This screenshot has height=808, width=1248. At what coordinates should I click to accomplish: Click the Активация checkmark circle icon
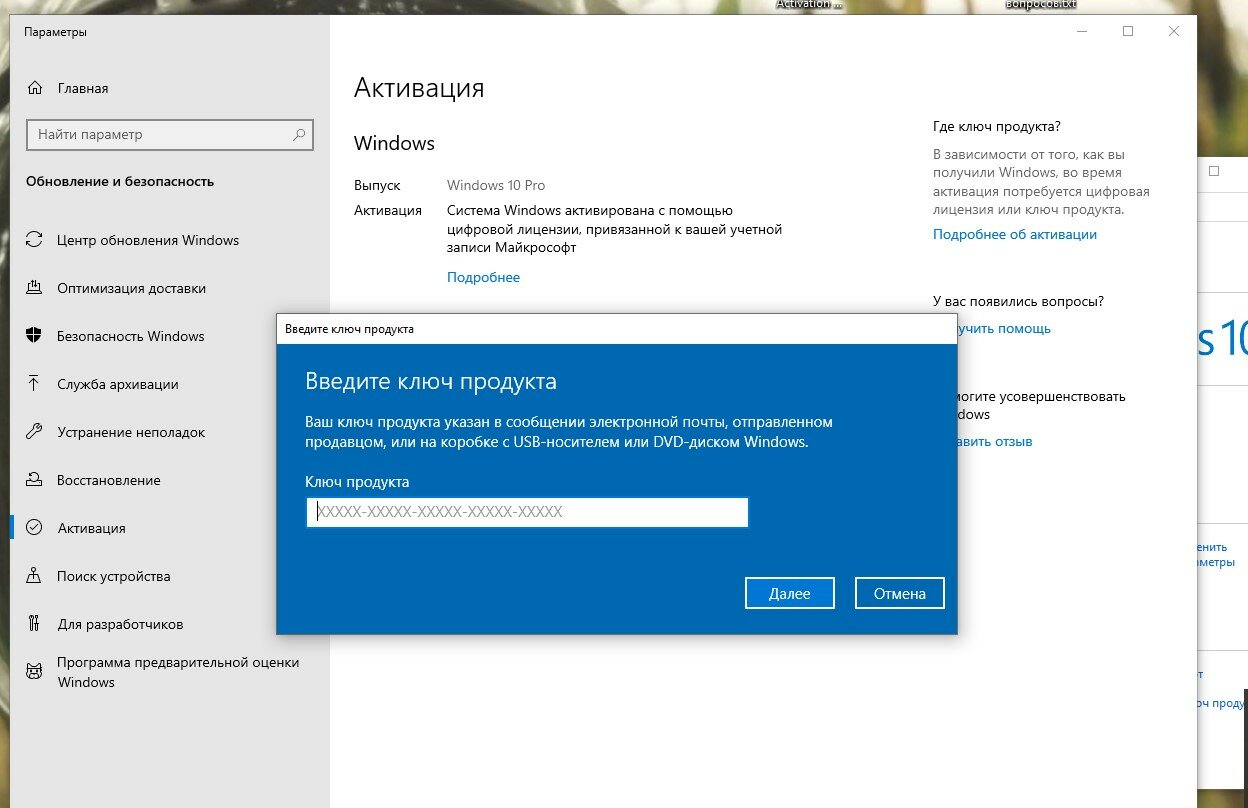34,528
